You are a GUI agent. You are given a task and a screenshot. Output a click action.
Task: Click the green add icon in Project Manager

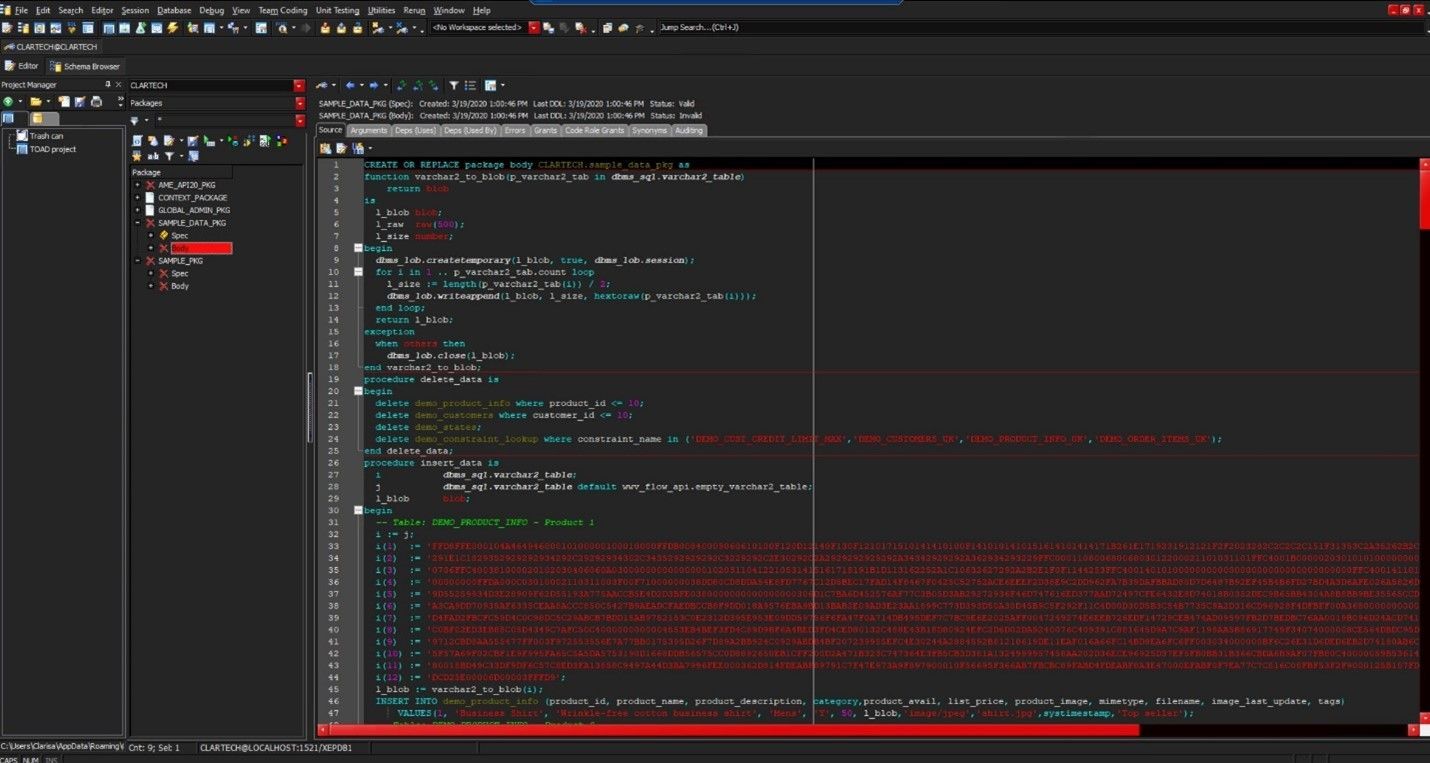[8, 102]
